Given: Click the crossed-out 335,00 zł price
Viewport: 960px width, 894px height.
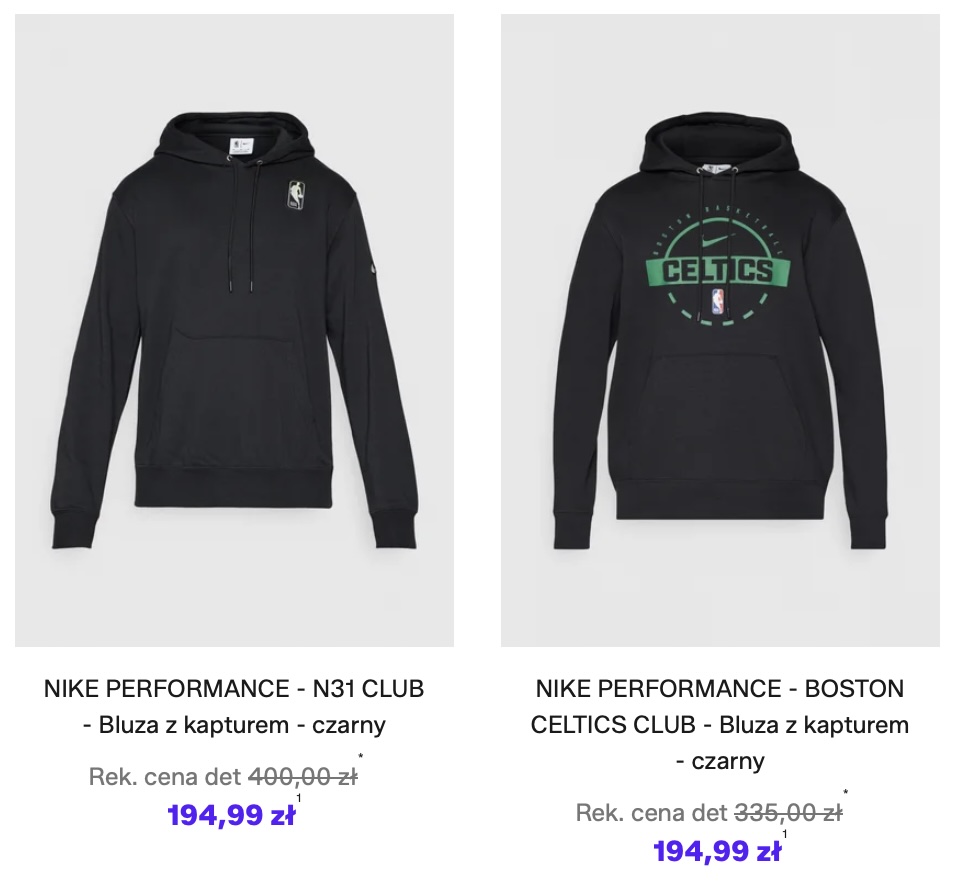Looking at the screenshot, I should 788,813.
